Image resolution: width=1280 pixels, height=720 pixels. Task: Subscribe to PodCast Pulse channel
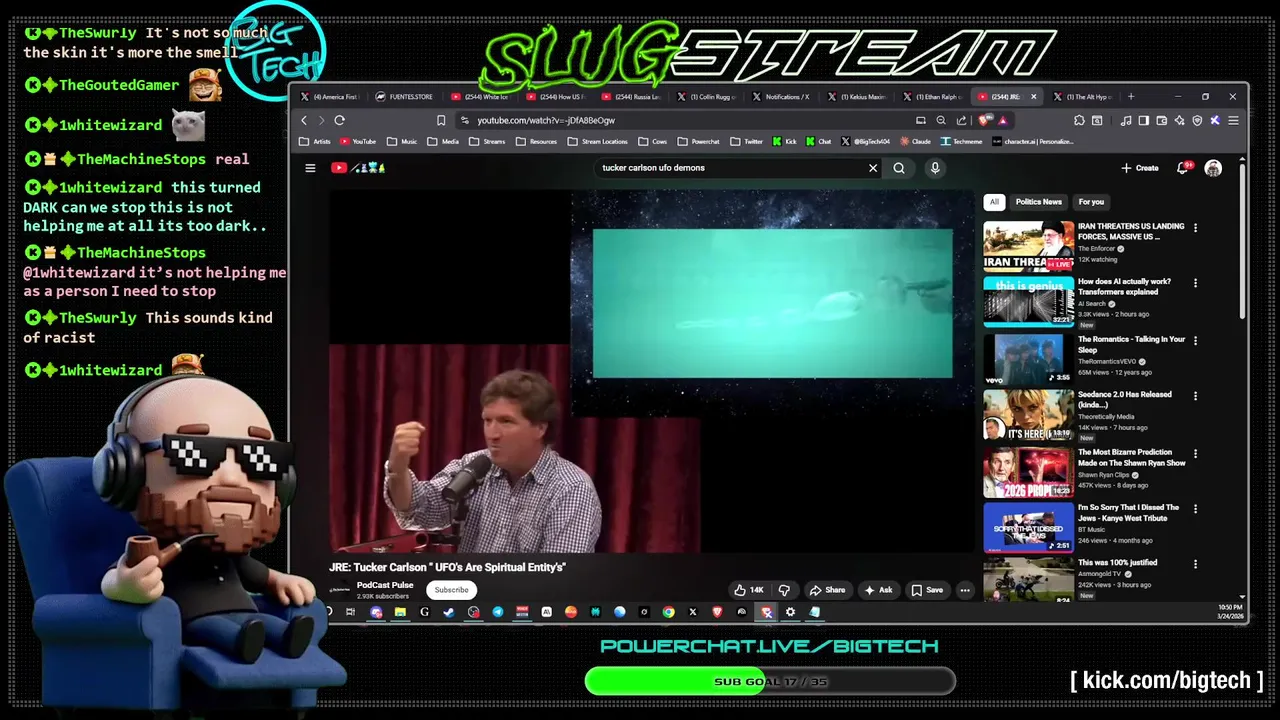click(x=451, y=590)
